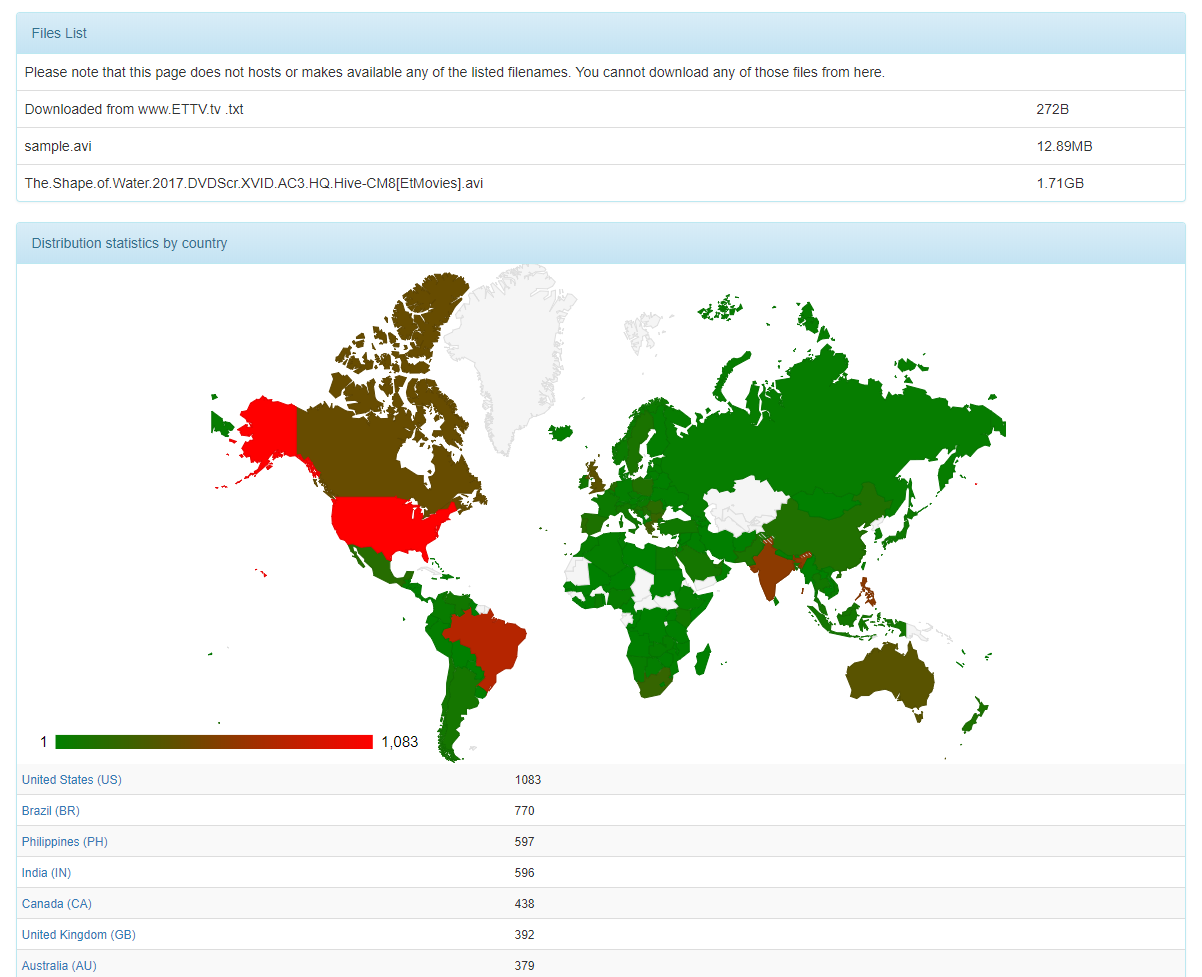Open the United Kingdom (GB) link
1202x977 pixels.
78,935
